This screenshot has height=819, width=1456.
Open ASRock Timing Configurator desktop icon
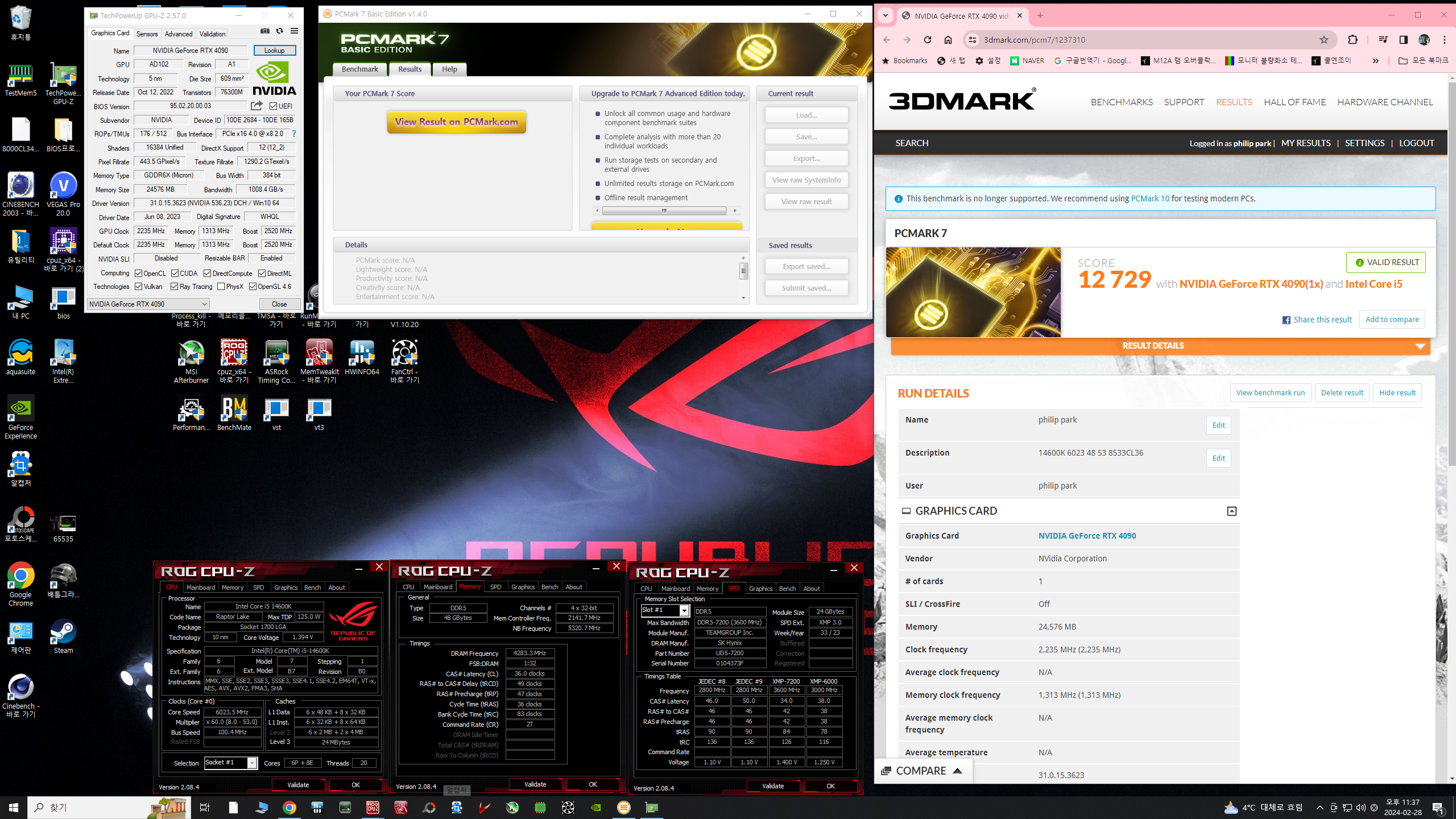[276, 362]
